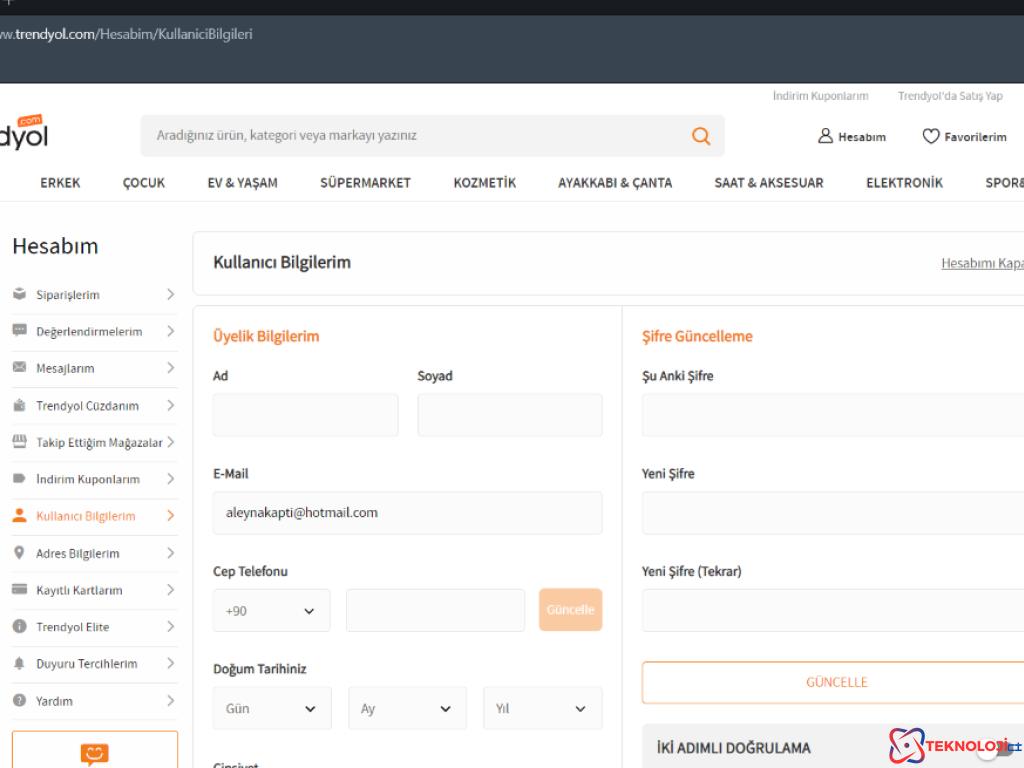Click the Mesajlarım envelope icon
The height and width of the screenshot is (768, 1024).
[x=19, y=368]
